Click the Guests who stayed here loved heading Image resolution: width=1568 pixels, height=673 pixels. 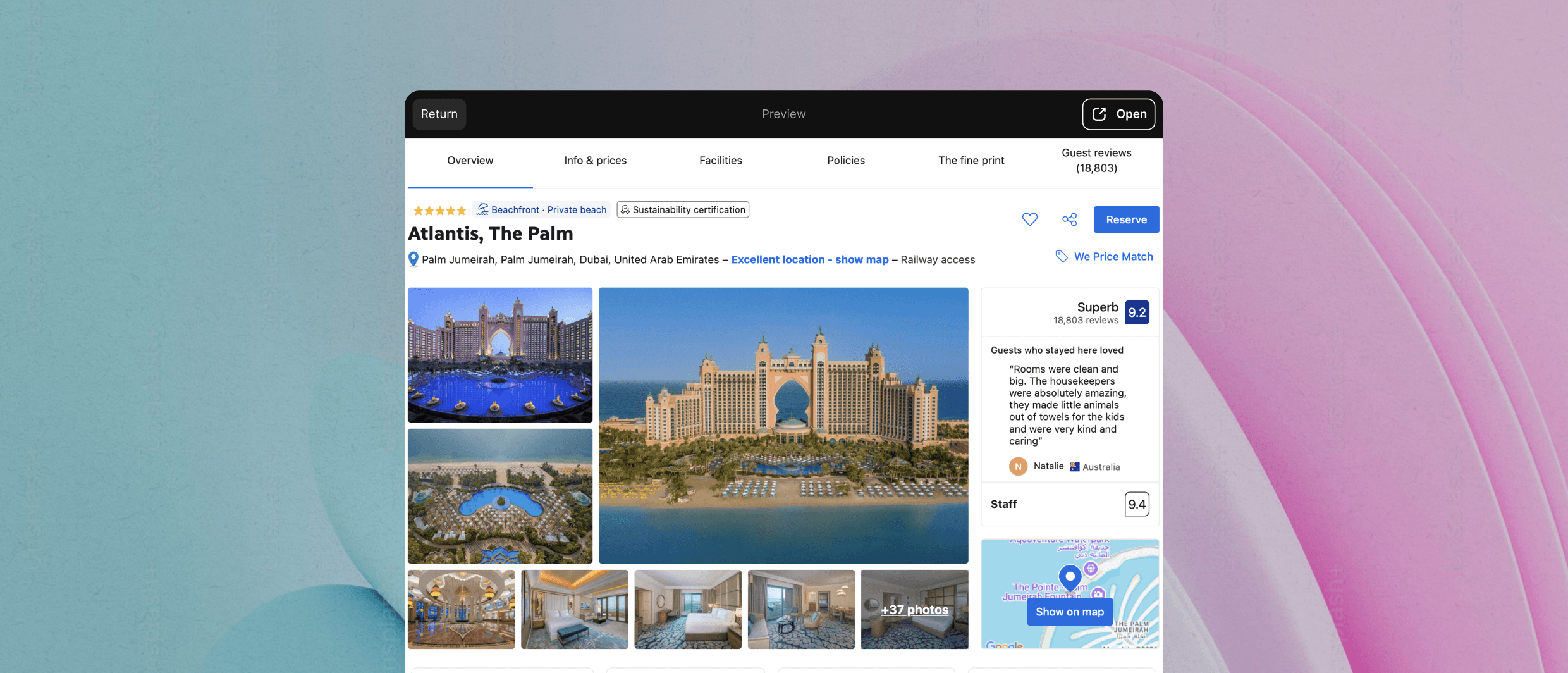1057,350
